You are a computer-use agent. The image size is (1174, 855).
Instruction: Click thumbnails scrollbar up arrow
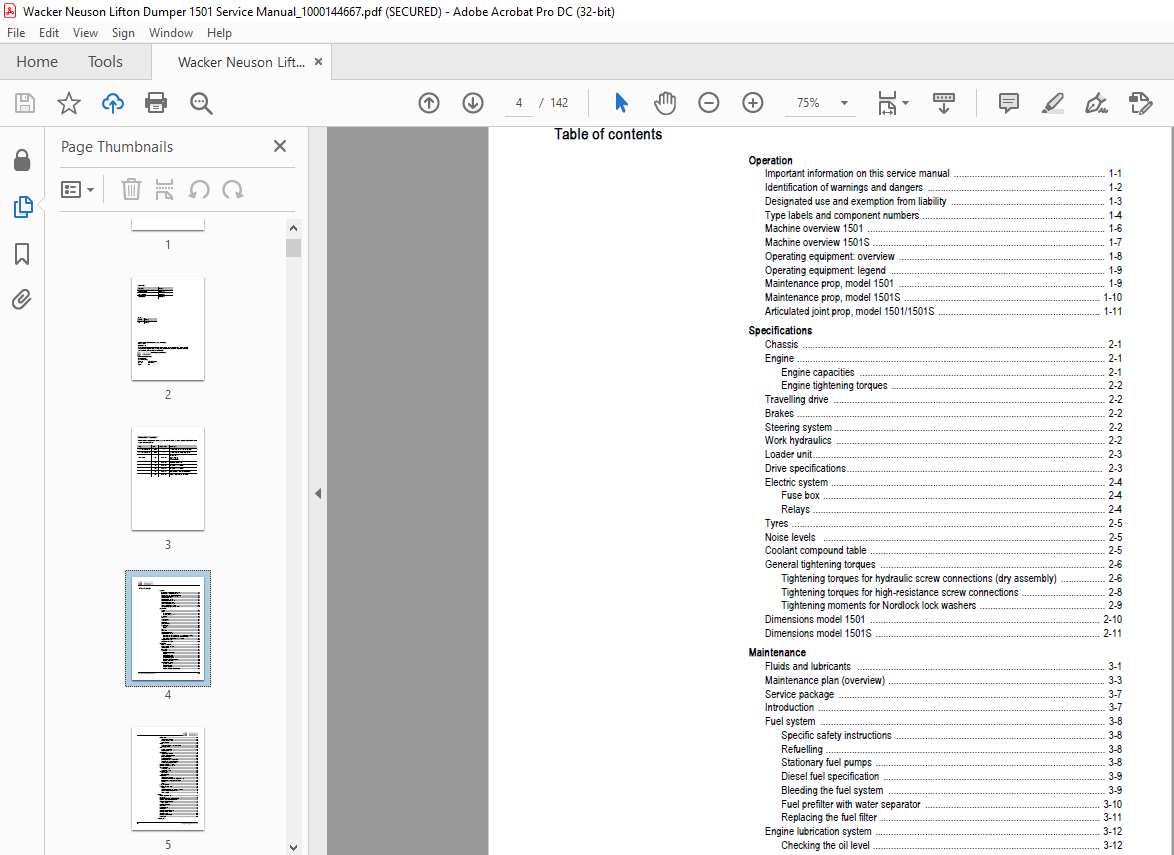294,228
